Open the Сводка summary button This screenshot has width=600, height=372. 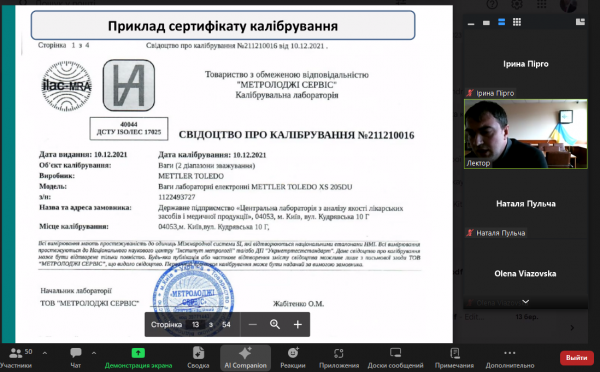[198, 358]
